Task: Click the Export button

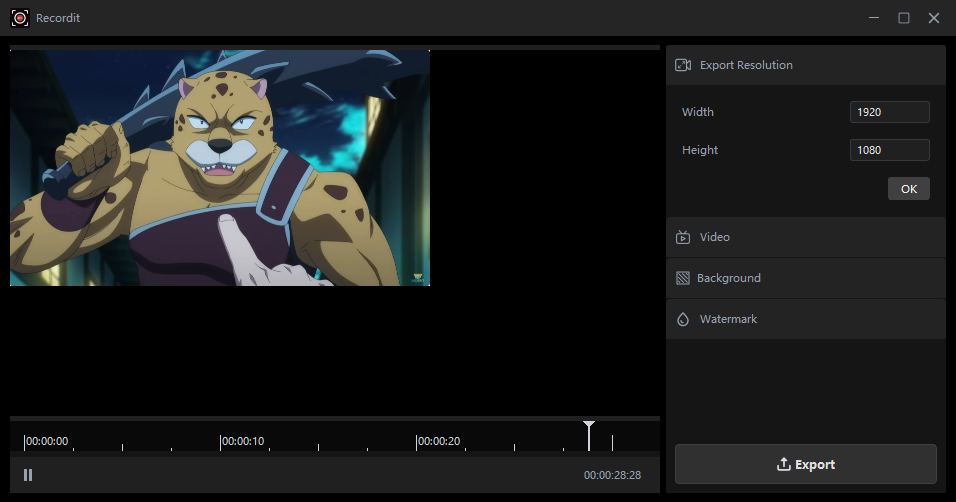Action: tap(805, 464)
